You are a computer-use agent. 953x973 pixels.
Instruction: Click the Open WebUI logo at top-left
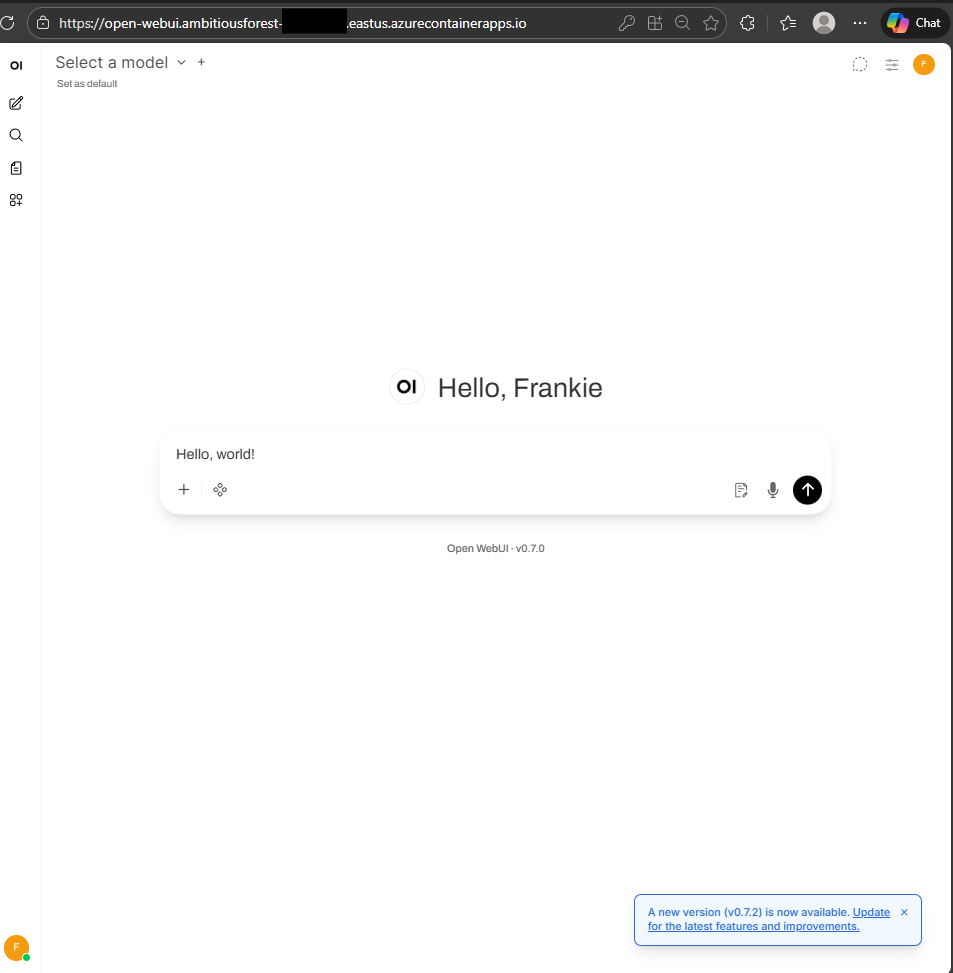point(16,66)
